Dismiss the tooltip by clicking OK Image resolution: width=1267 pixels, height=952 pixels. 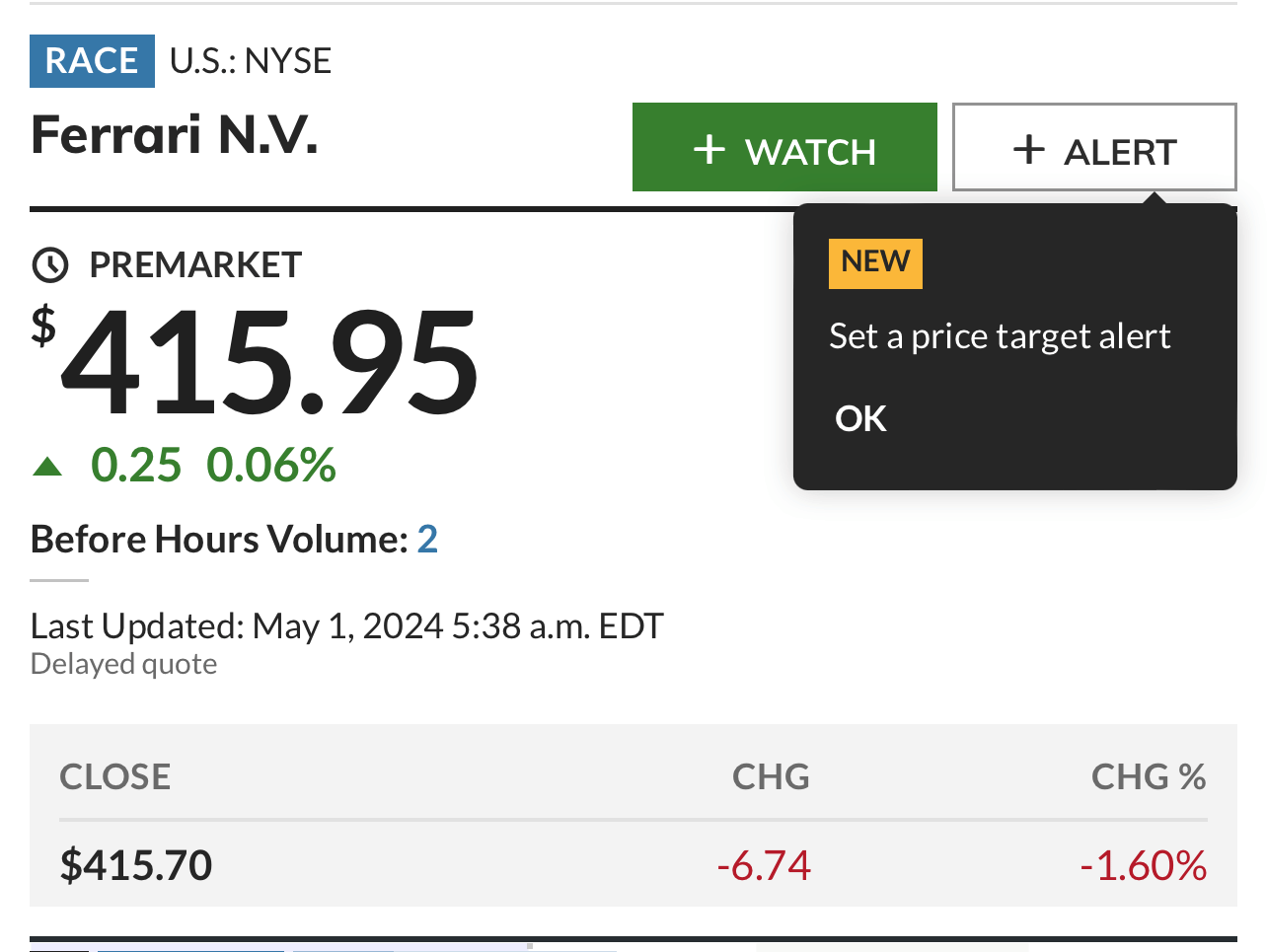click(860, 418)
